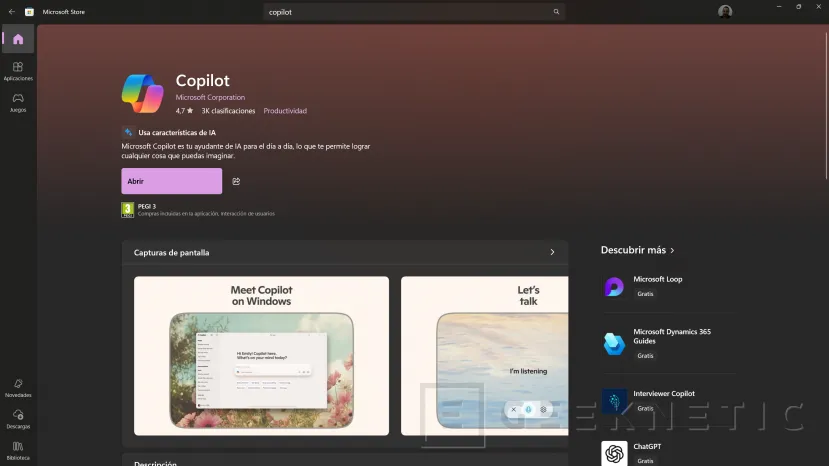Screen dimensions: 829x466
Task: Click the Microsoft Store logo icon
Action: point(30,12)
